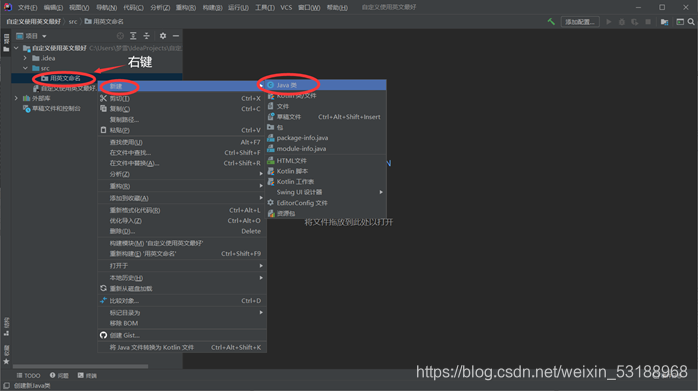Click 用英文命名 breadcrumb in navigation bar

pyautogui.click(x=104, y=21)
